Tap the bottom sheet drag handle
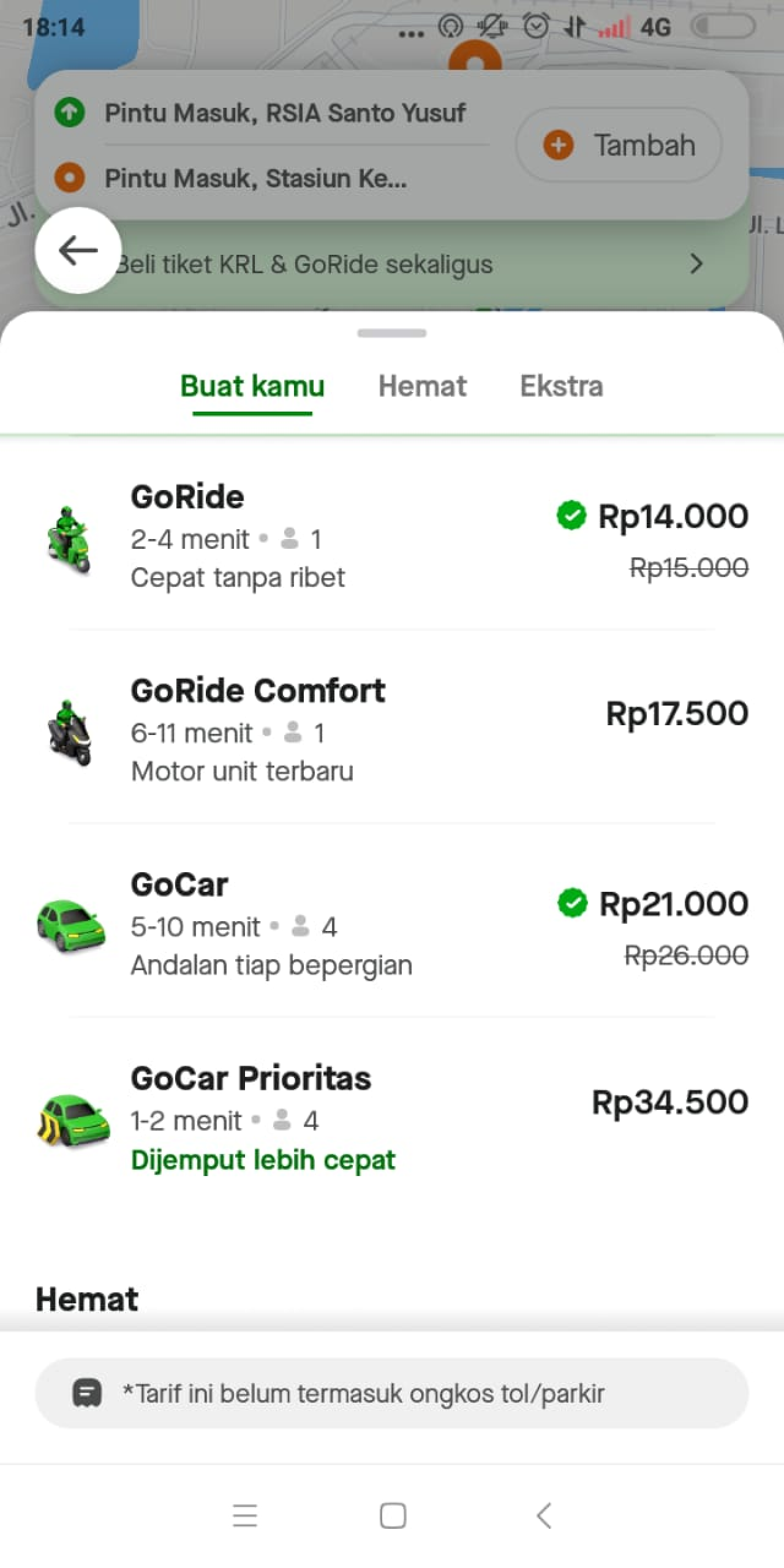The image size is (784, 1568). pyautogui.click(x=392, y=333)
